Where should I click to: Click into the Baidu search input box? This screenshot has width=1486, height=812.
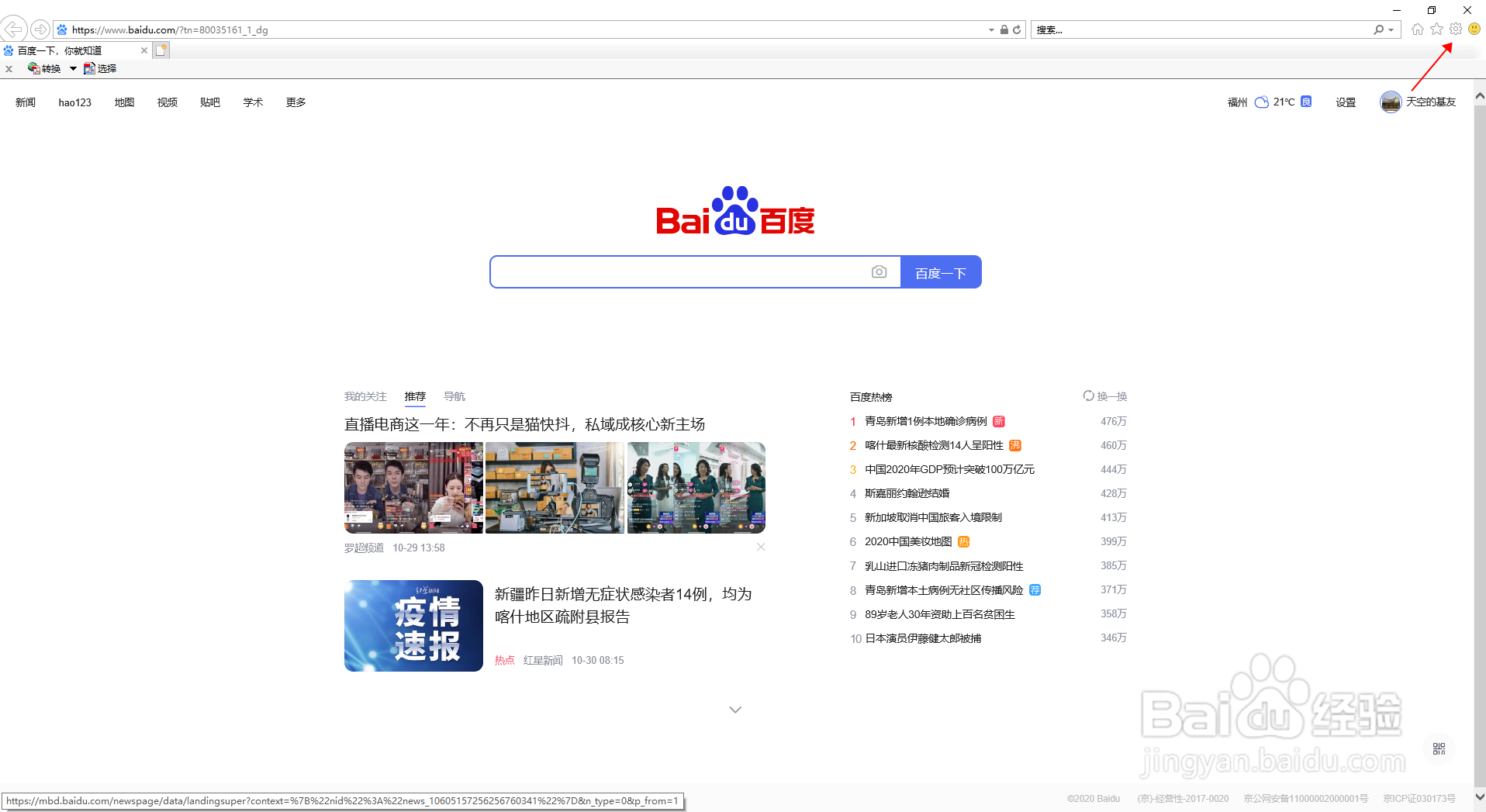[680, 272]
